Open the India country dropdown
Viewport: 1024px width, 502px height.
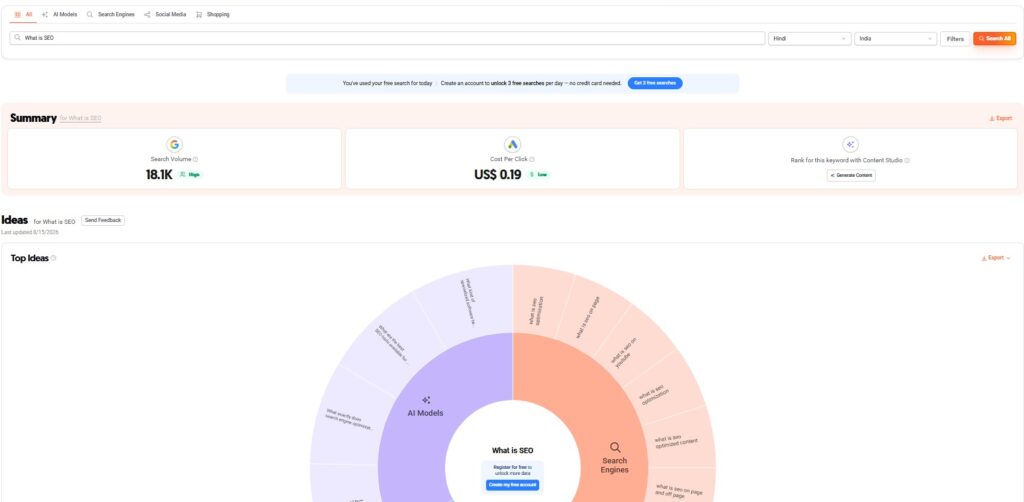(x=895, y=39)
